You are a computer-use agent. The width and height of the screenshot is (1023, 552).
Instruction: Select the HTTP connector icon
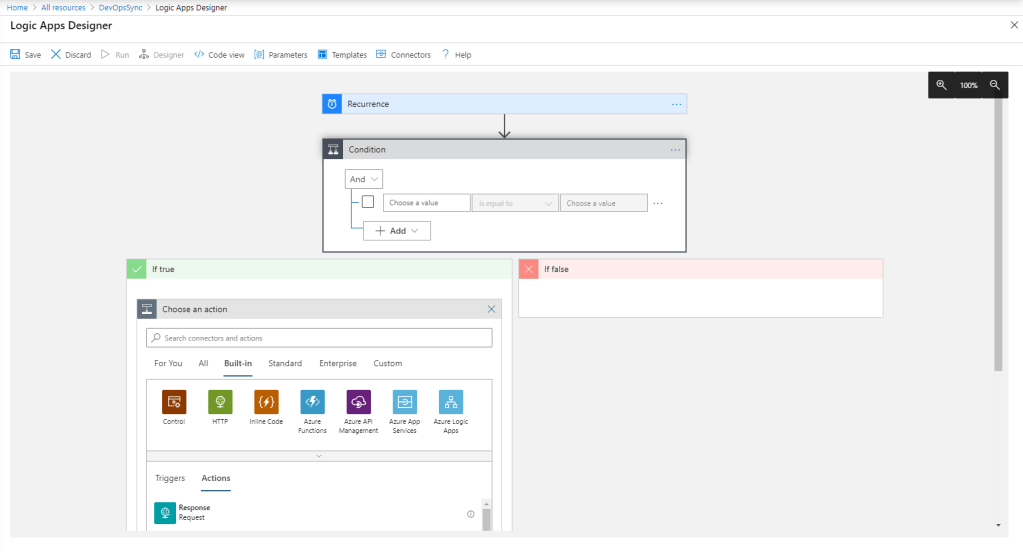pos(220,402)
